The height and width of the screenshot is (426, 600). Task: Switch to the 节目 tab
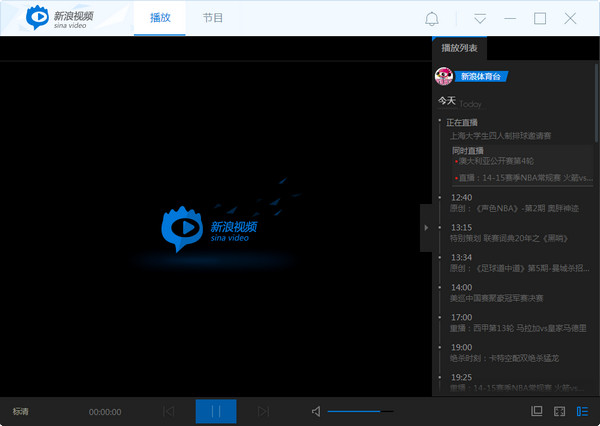212,18
